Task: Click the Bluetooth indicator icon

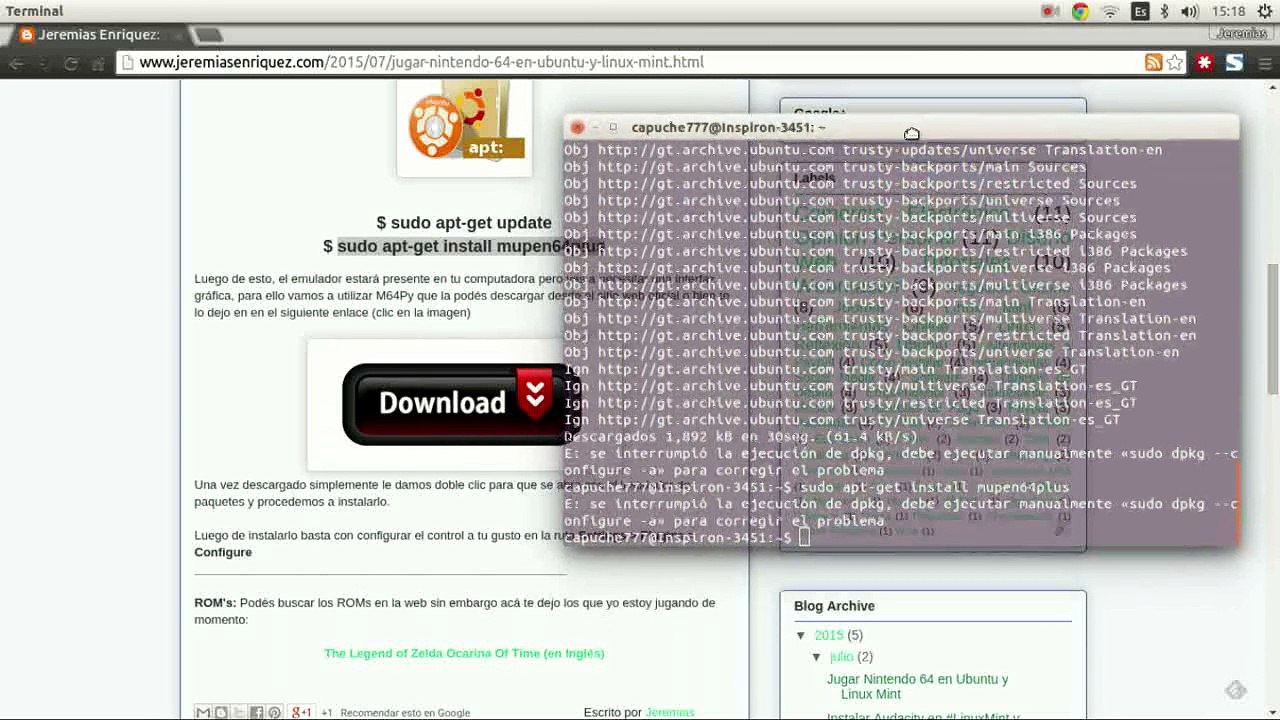Action: coord(1164,12)
